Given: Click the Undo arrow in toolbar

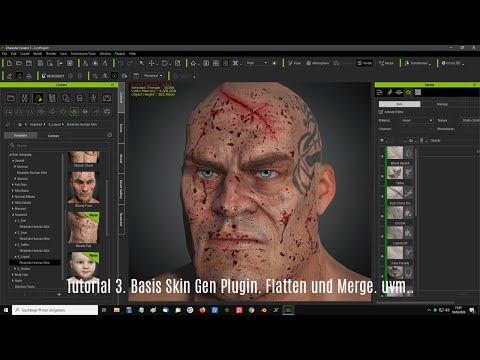Looking at the screenshot, I should click(121, 63).
